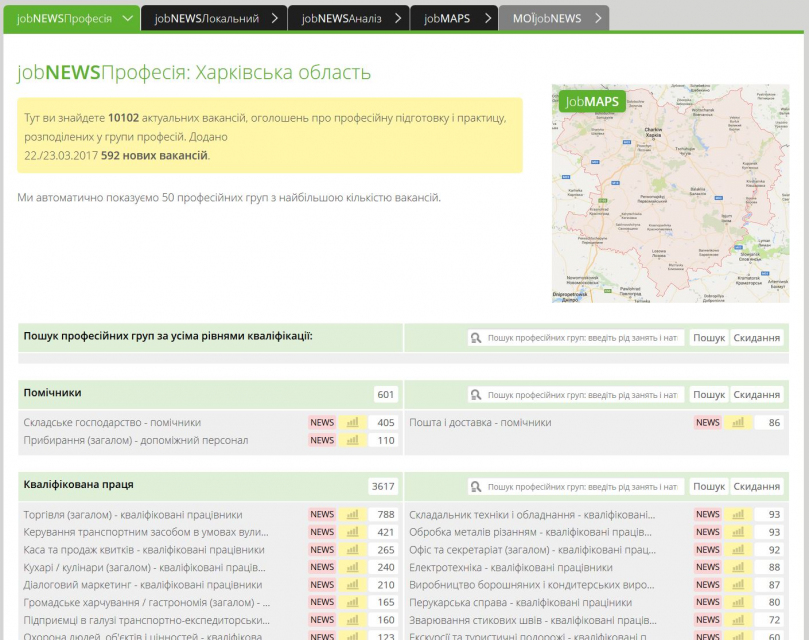Switch to jobNEWSЛокальний tab
The width and height of the screenshot is (809, 640).
[x=214, y=19]
